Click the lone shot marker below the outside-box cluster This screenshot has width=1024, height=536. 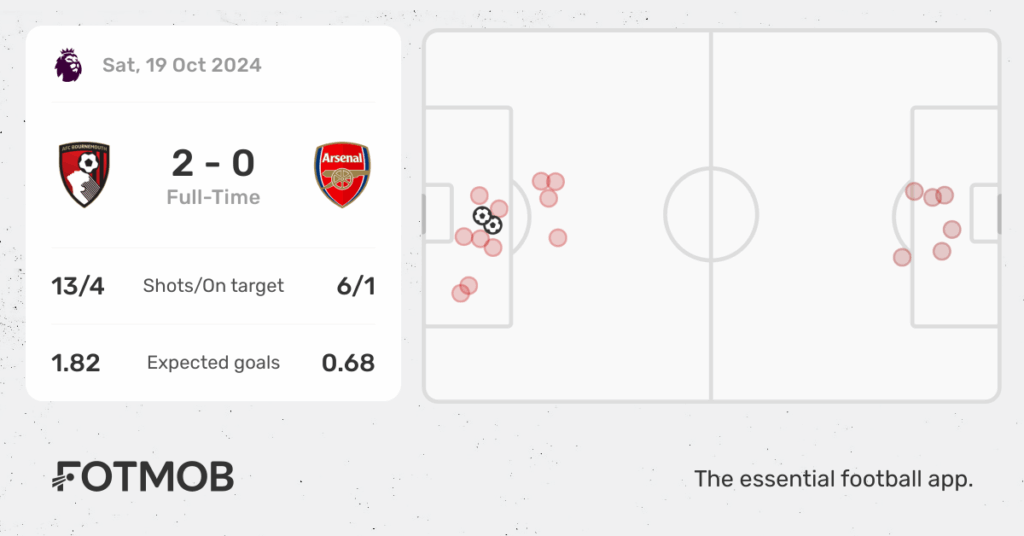tap(558, 238)
